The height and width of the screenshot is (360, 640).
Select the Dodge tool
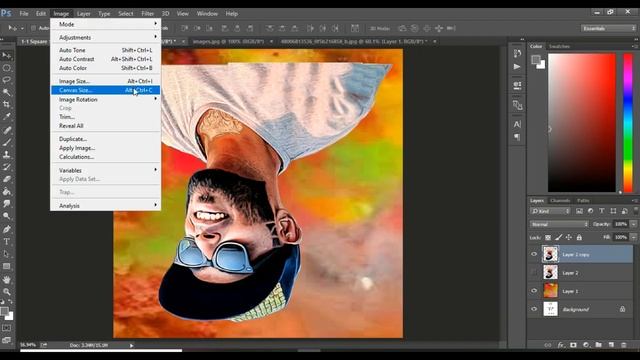pyautogui.click(x=7, y=216)
